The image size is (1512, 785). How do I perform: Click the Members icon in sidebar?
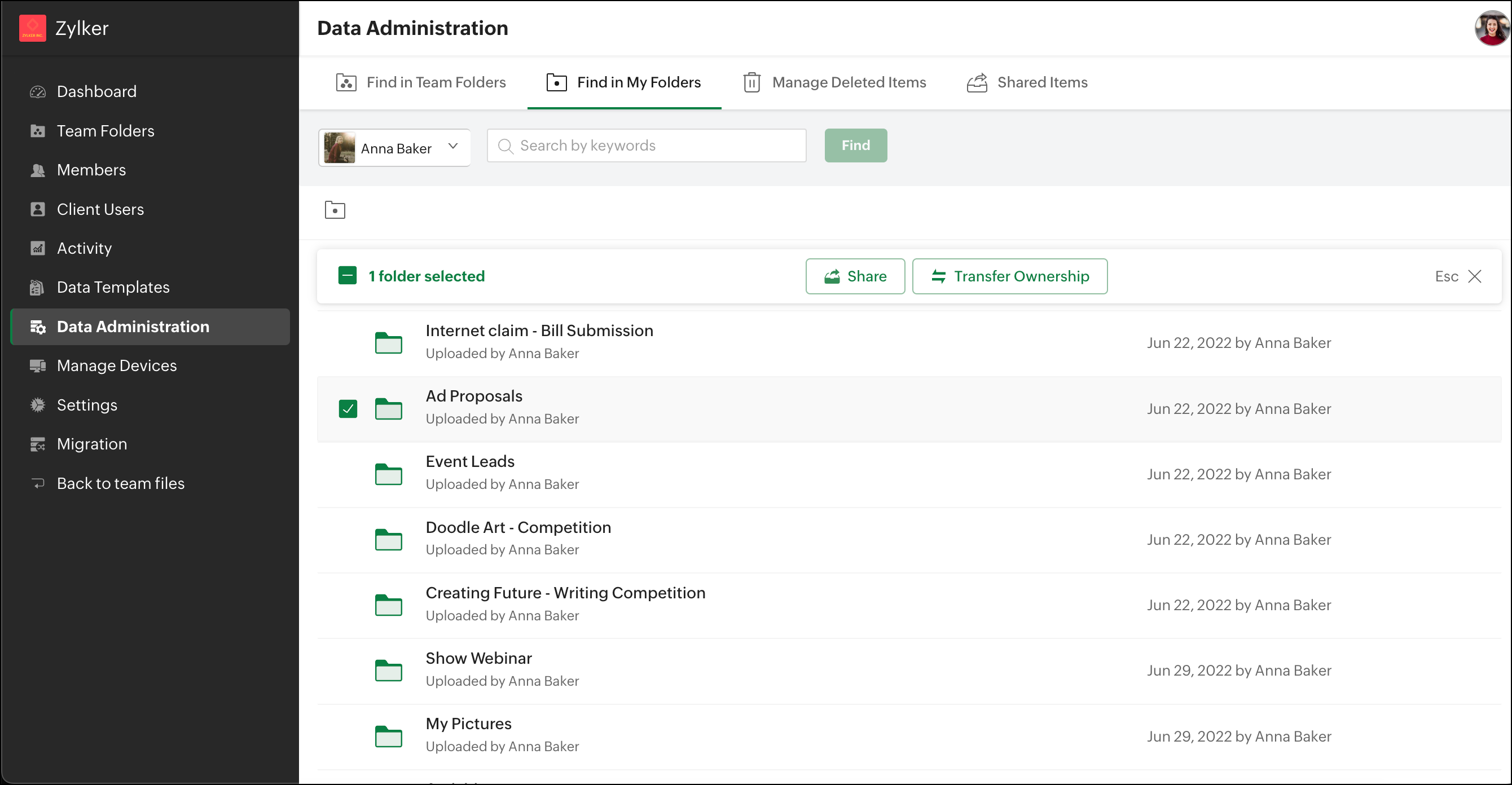[38, 170]
